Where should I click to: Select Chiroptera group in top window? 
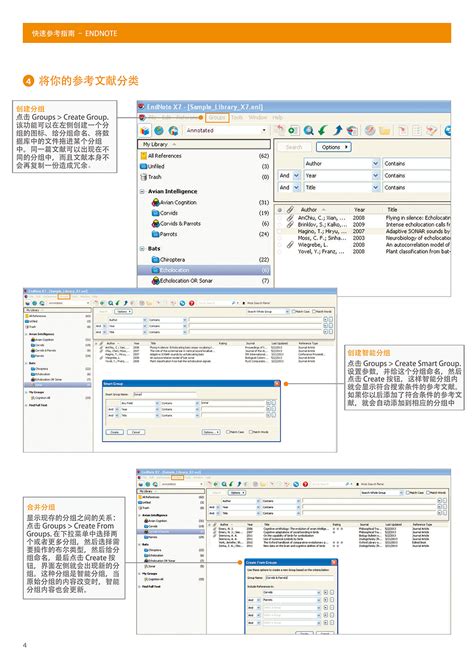[204, 259]
